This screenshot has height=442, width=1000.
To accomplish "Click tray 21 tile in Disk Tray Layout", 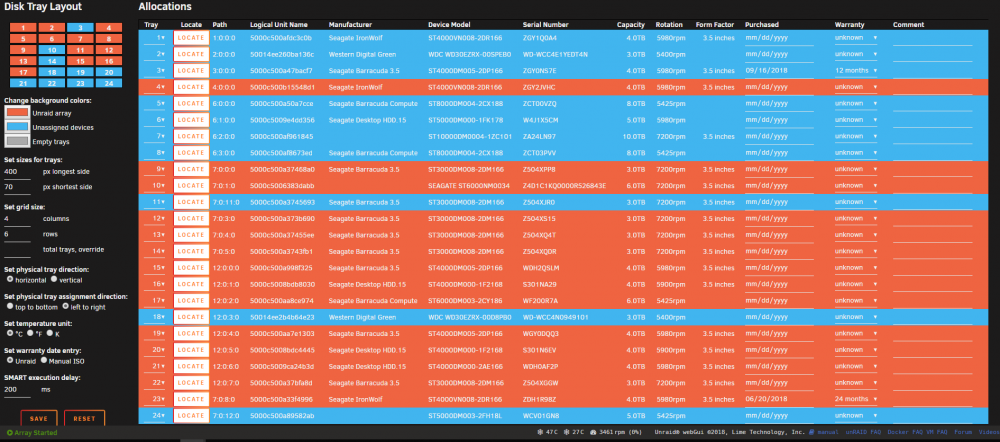I will coord(23,83).
